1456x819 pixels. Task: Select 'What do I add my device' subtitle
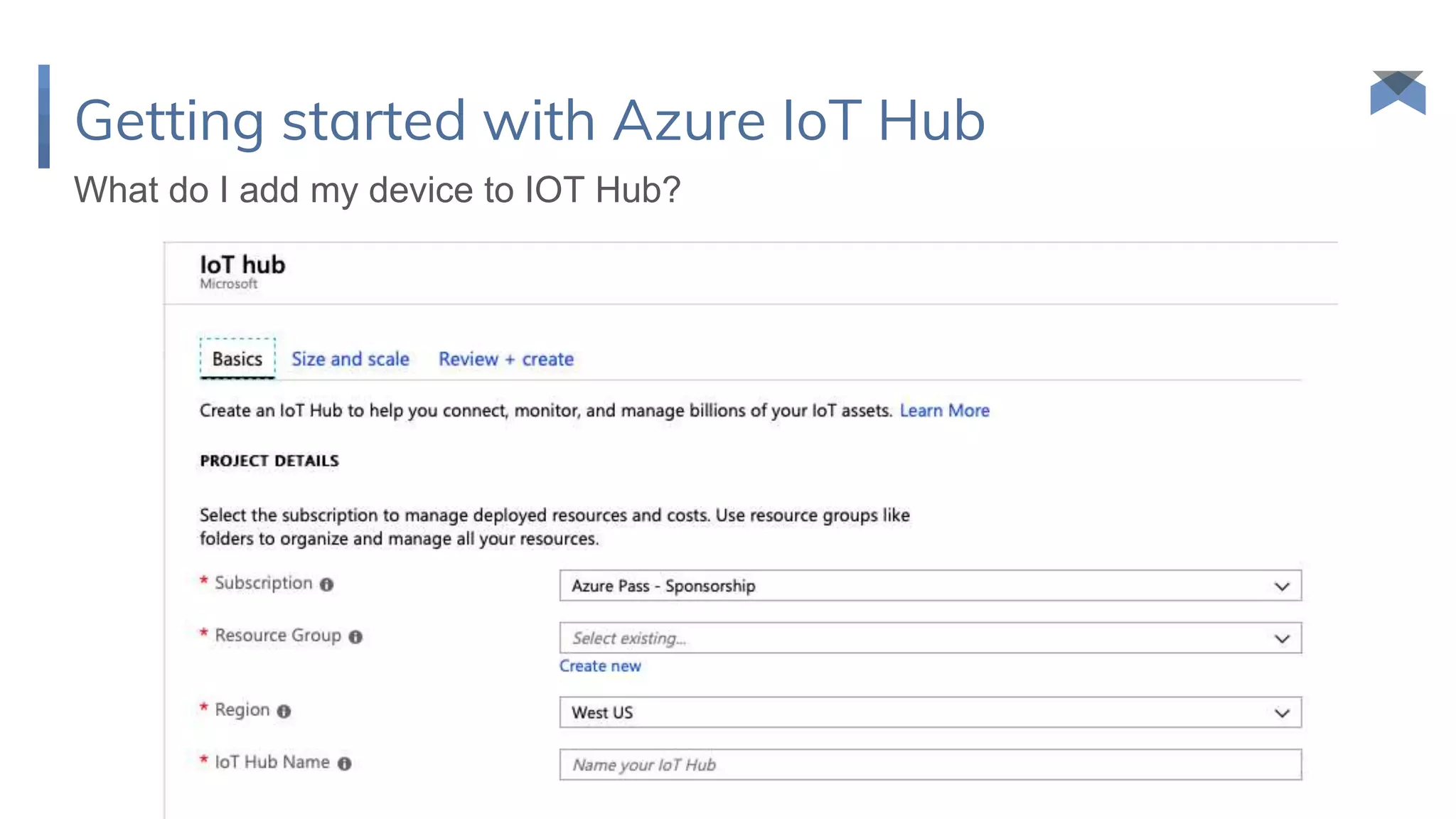378,190
